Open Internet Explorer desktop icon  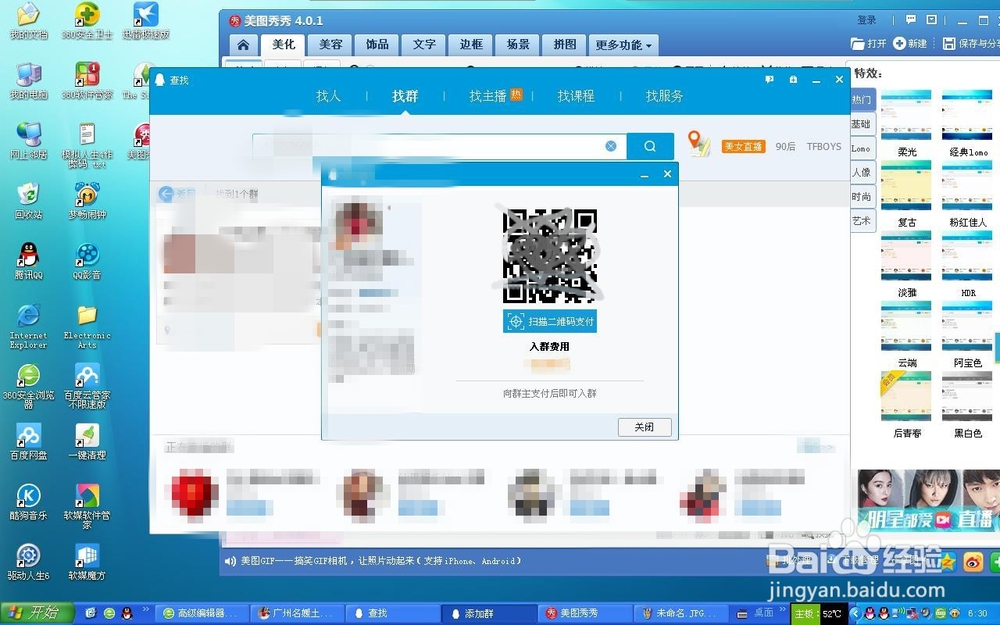pyautogui.click(x=29, y=326)
